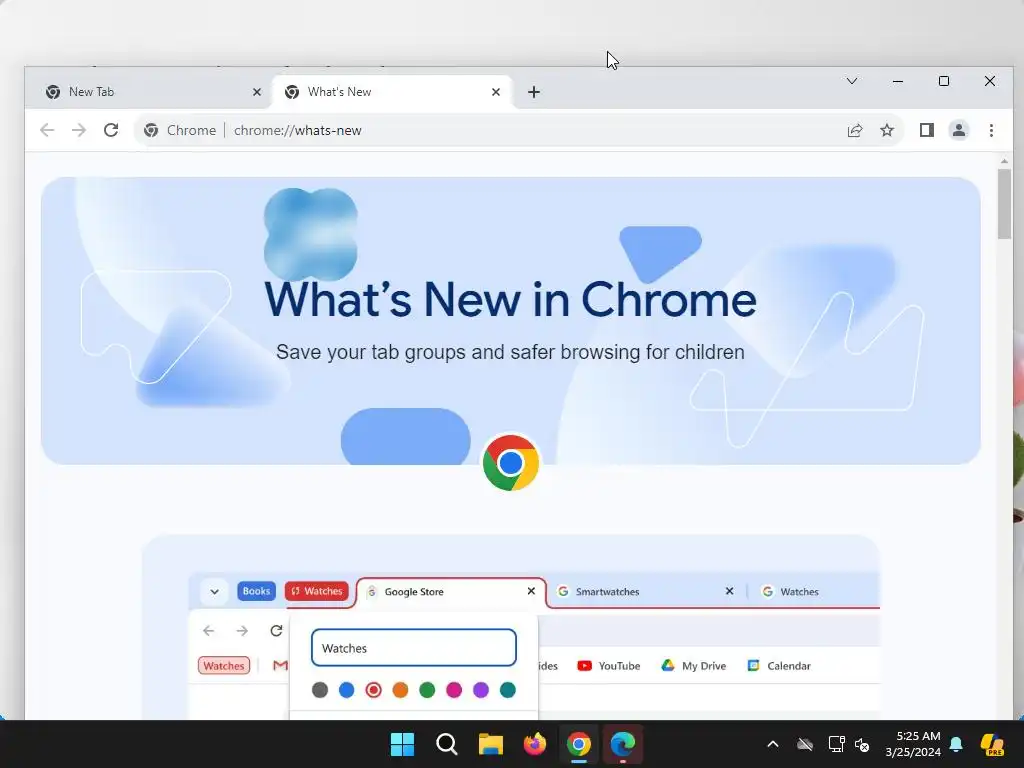
Task: Close the What's New tab
Action: coord(496,92)
